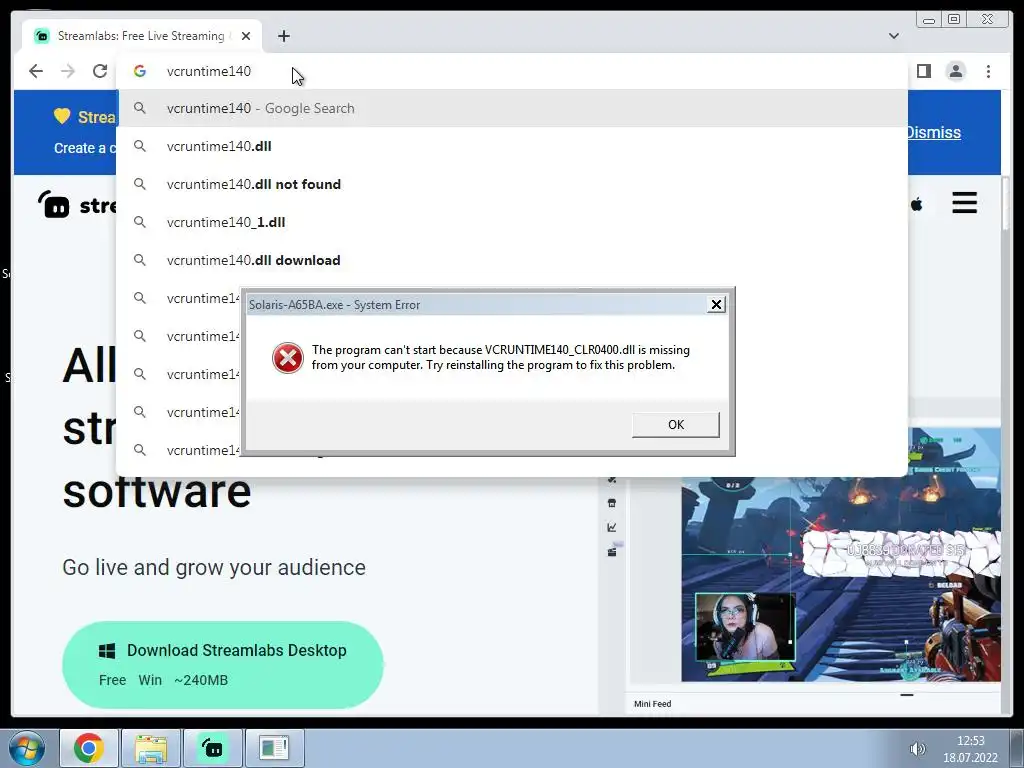The image size is (1024, 768).
Task: Click the yellow heart icon in banner
Action: [x=61, y=116]
